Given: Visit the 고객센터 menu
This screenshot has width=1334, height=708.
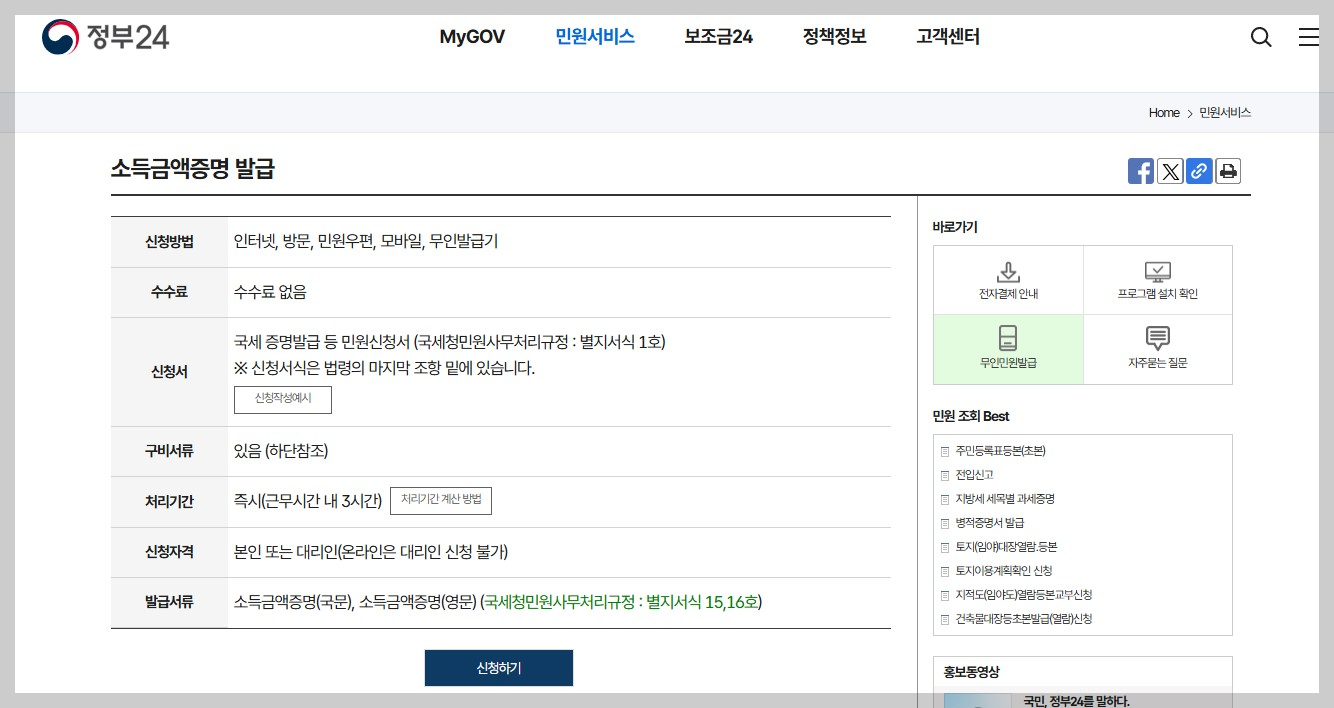Looking at the screenshot, I should tap(947, 36).
